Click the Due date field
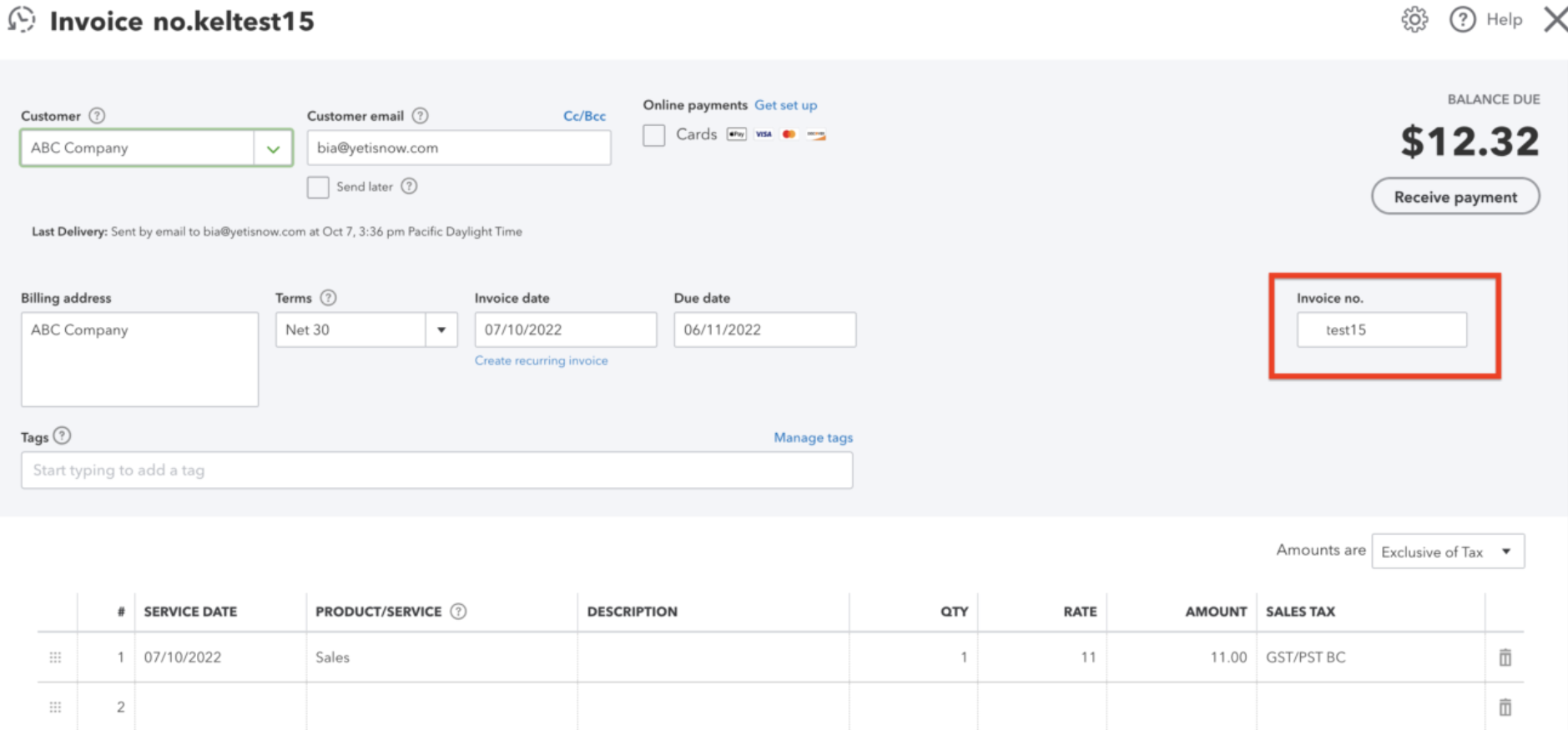 (765, 330)
